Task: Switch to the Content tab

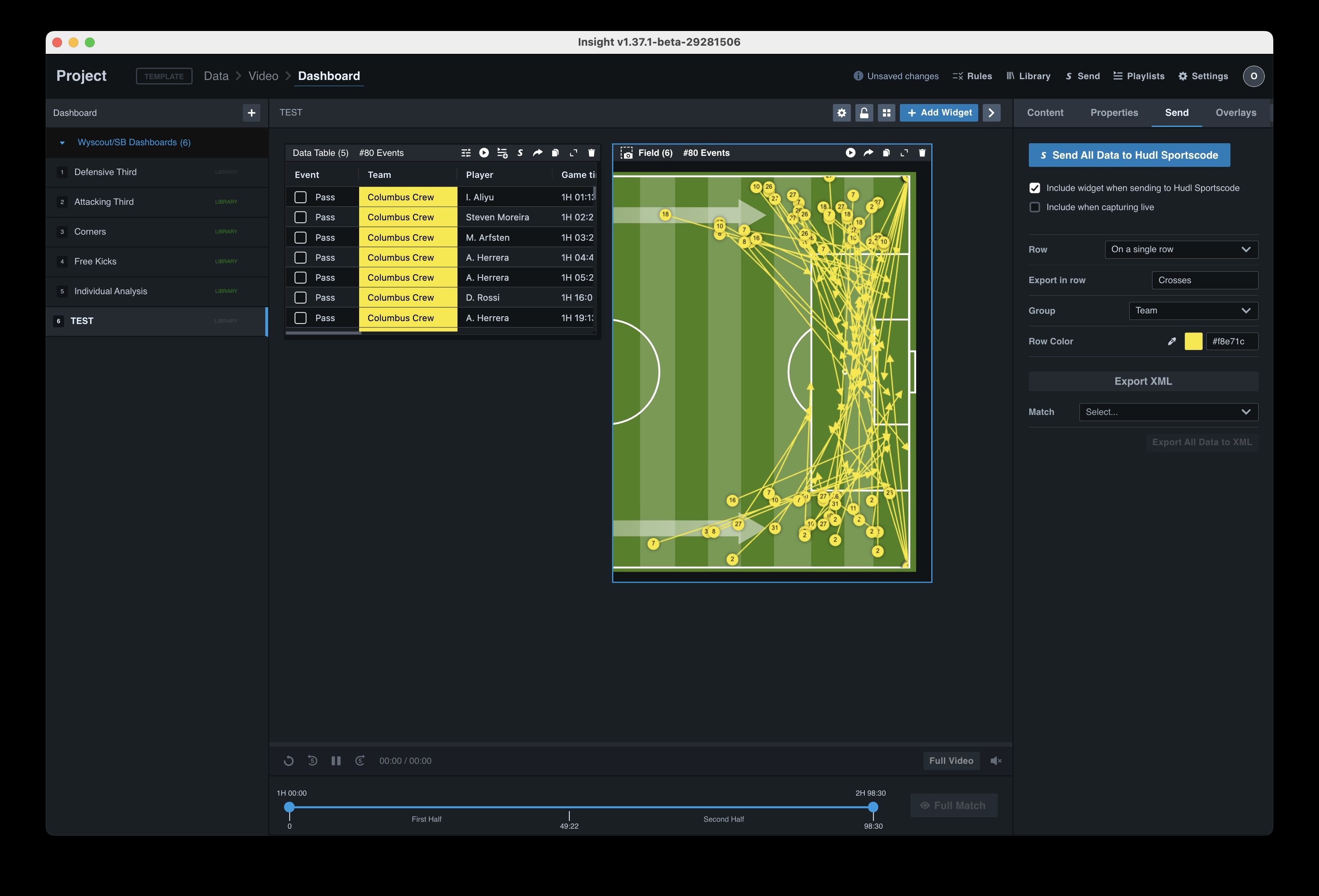Action: pos(1045,112)
